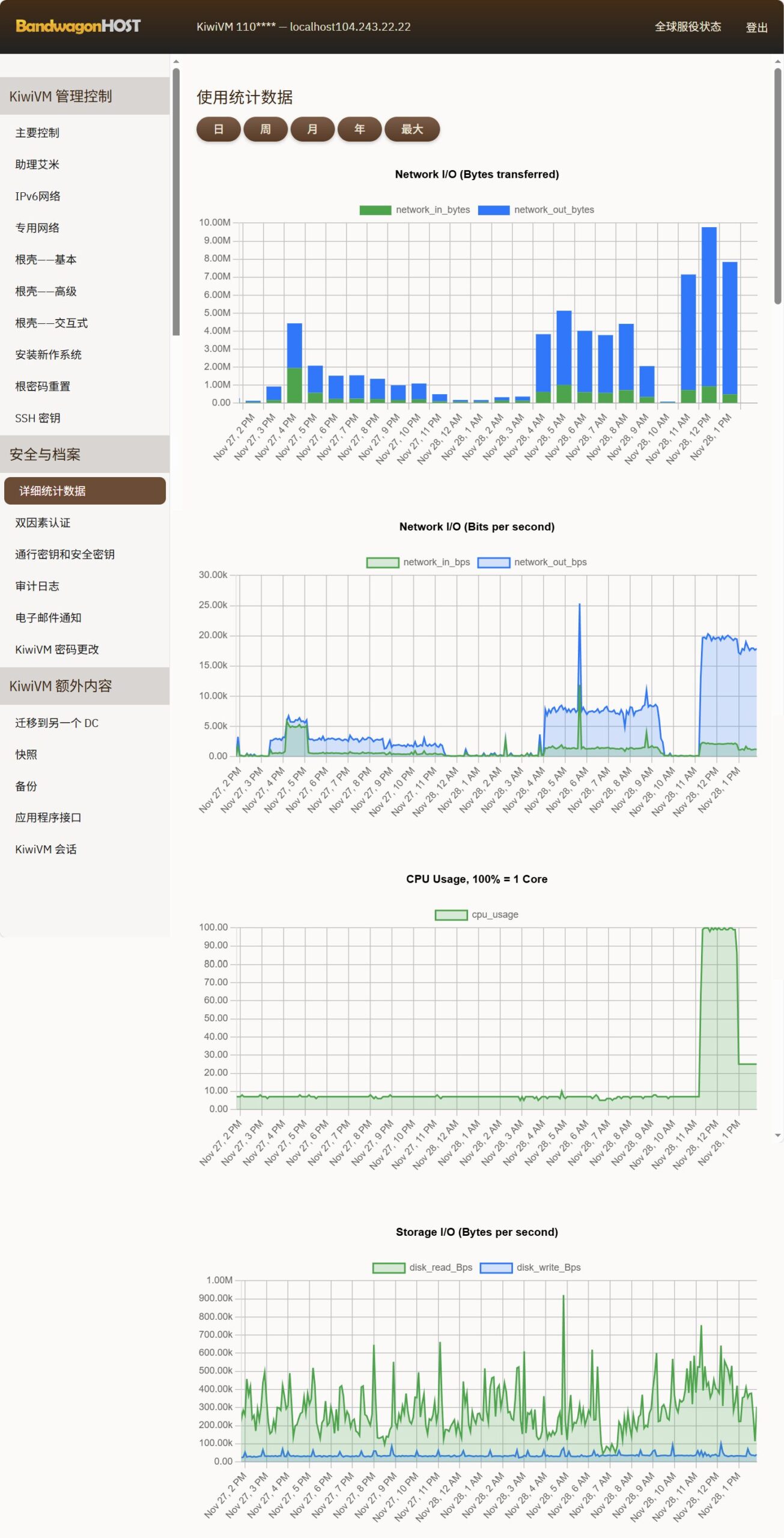Hide disk_read_Bps series in legend

pos(388,1268)
